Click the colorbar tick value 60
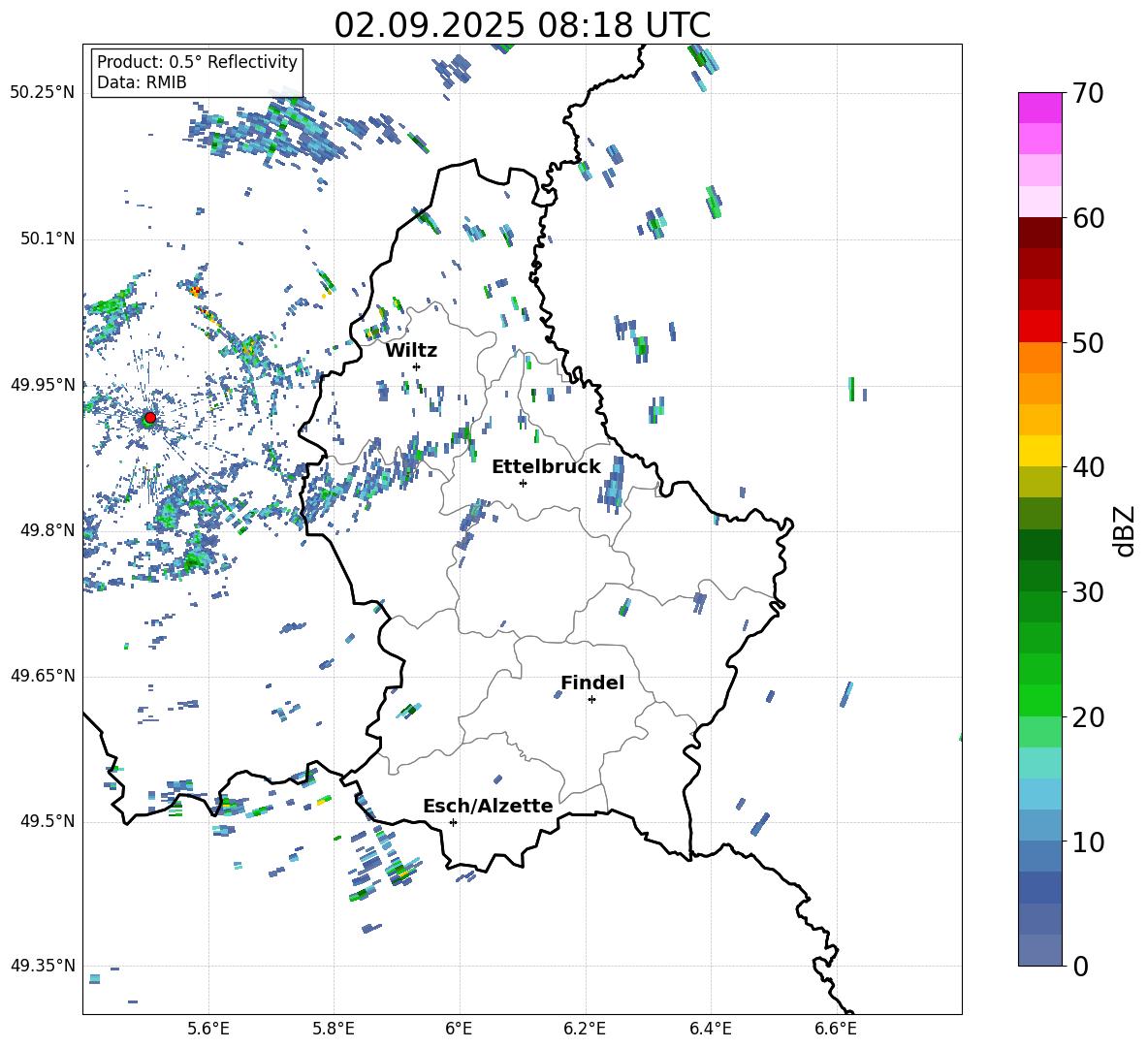This screenshot has width=1148, height=1048. [1088, 218]
